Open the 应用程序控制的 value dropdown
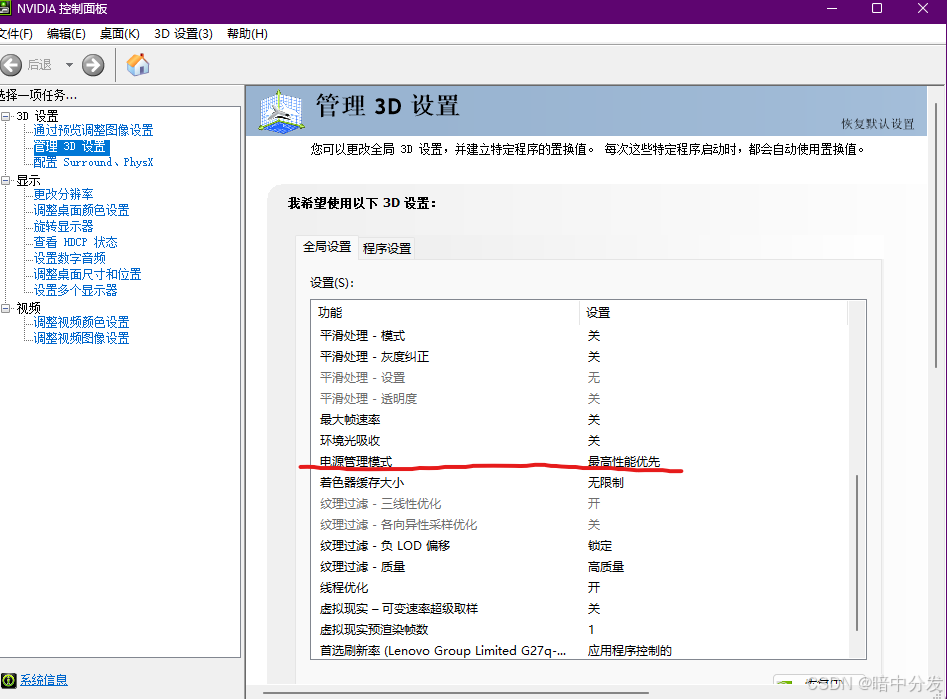 click(x=630, y=651)
